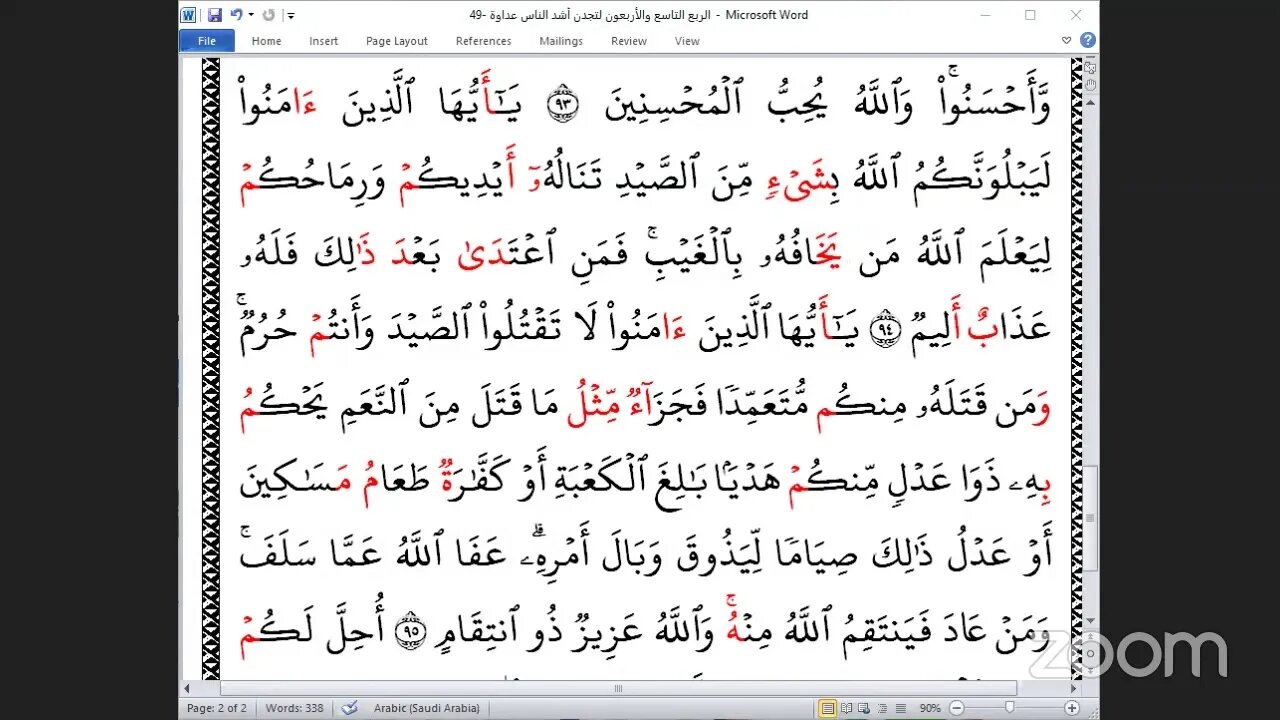Click the Arabic (Saudi Arabia) language indicator

click(427, 708)
